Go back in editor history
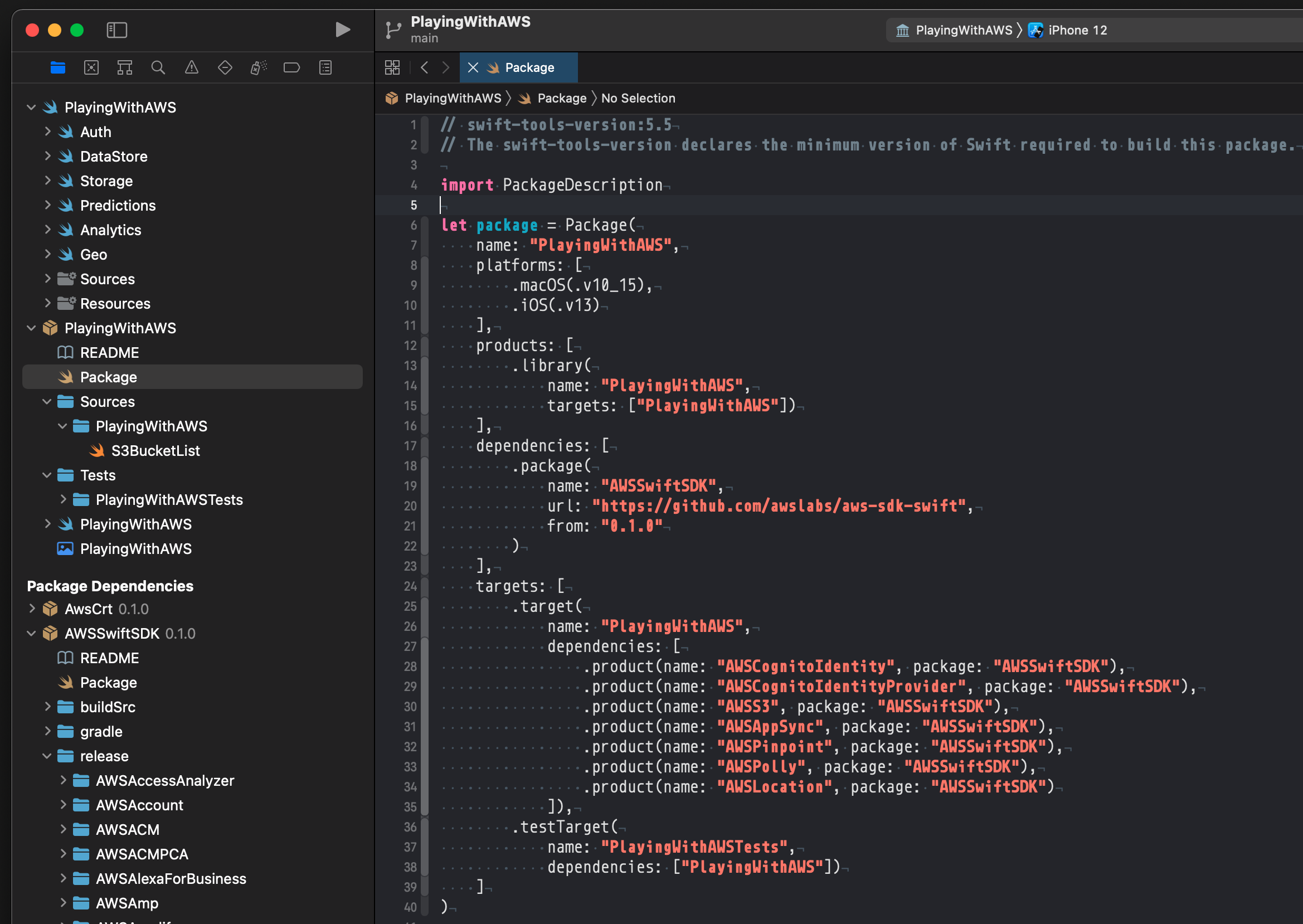 coord(425,67)
